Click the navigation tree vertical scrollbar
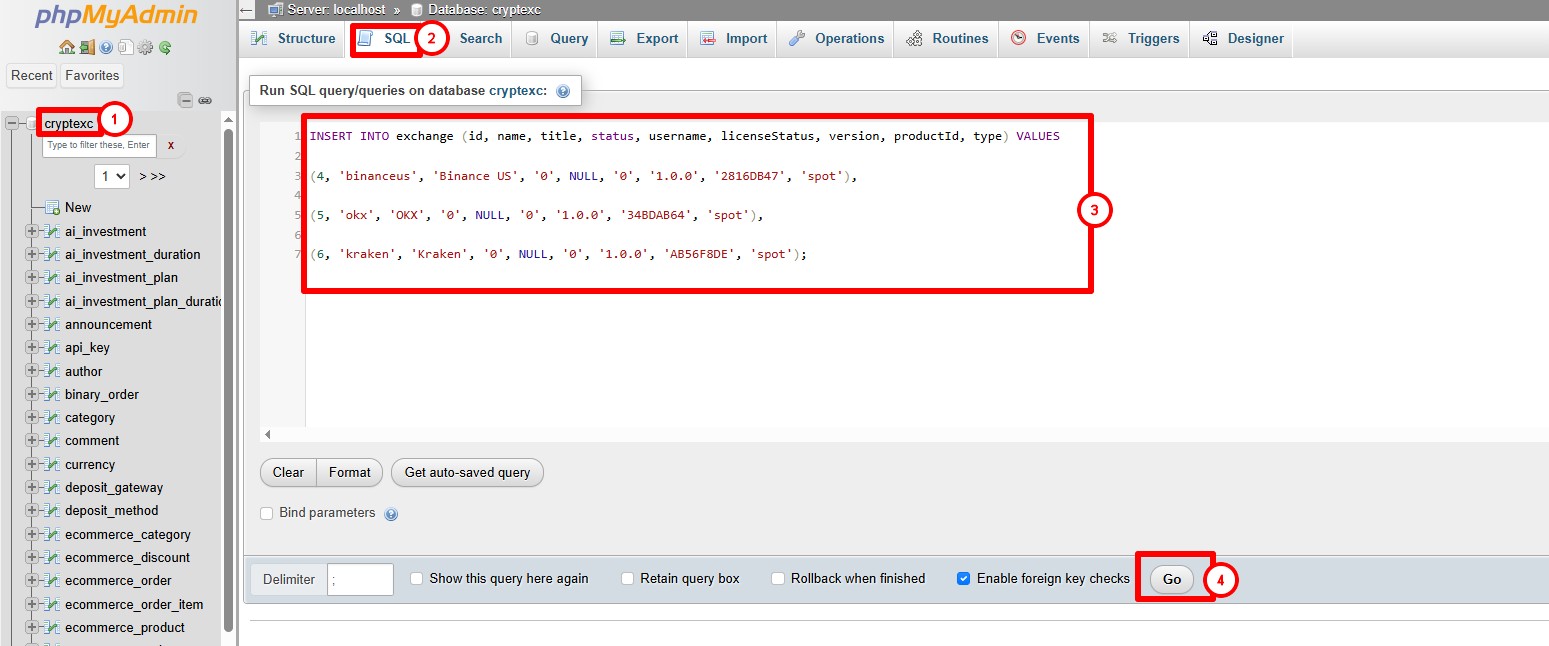This screenshot has width=1549, height=646. coord(228,380)
